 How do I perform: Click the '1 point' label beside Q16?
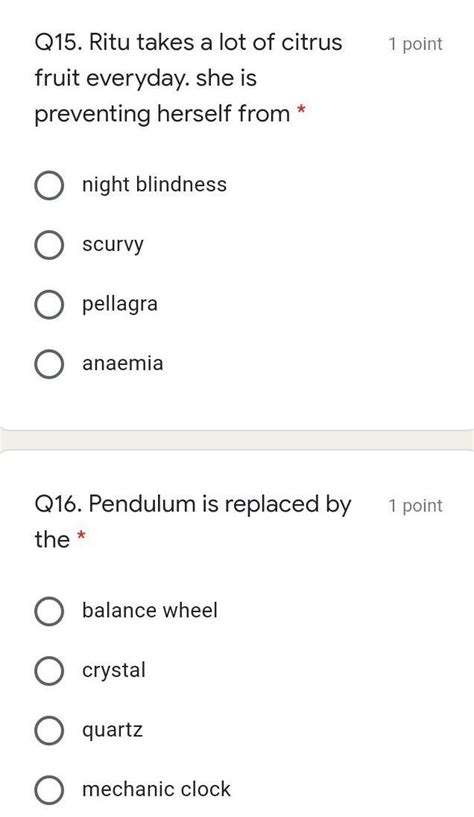tap(415, 505)
